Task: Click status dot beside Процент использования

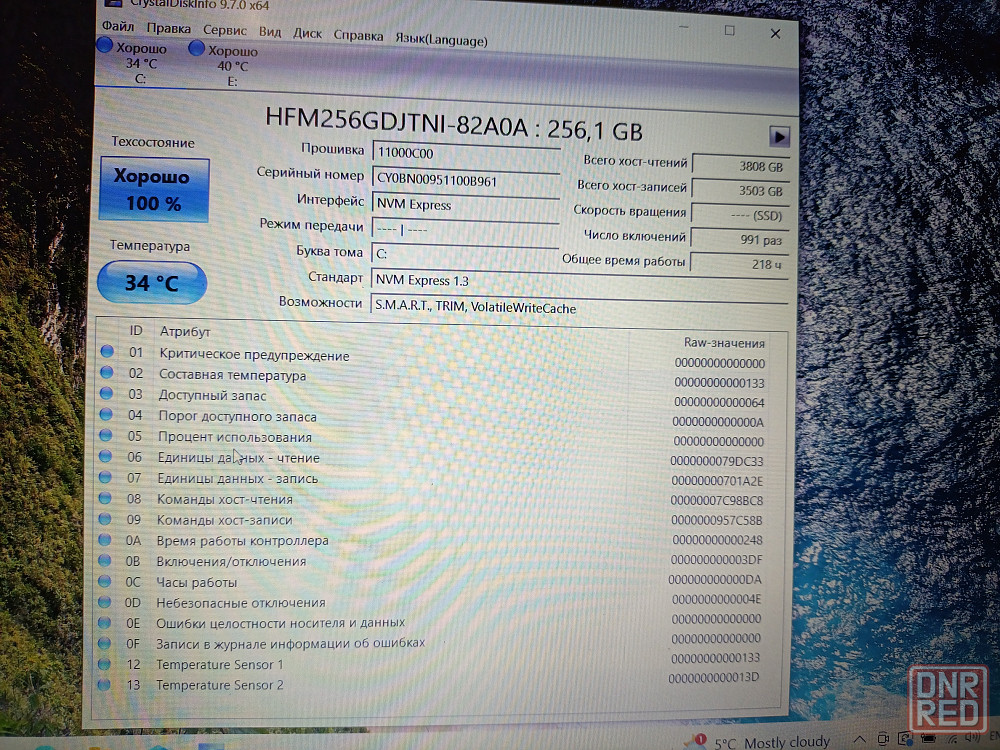Action: (x=106, y=435)
